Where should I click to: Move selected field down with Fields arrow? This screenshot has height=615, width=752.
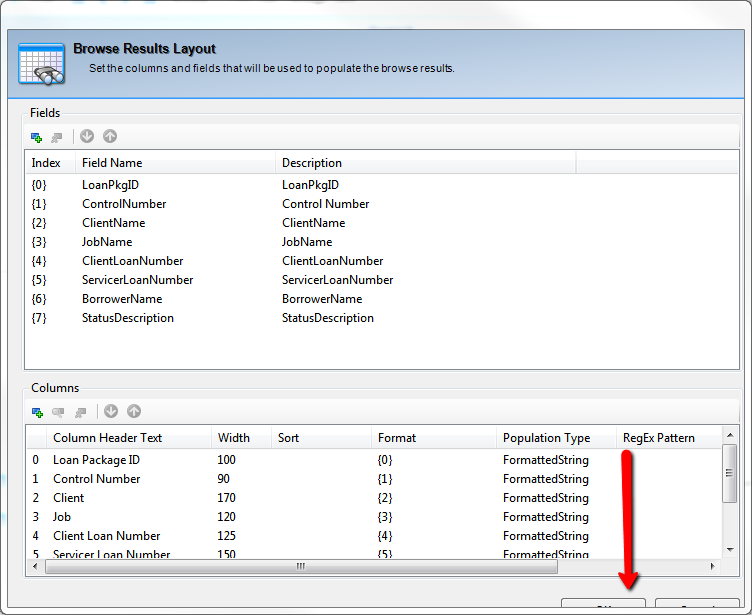pos(87,137)
